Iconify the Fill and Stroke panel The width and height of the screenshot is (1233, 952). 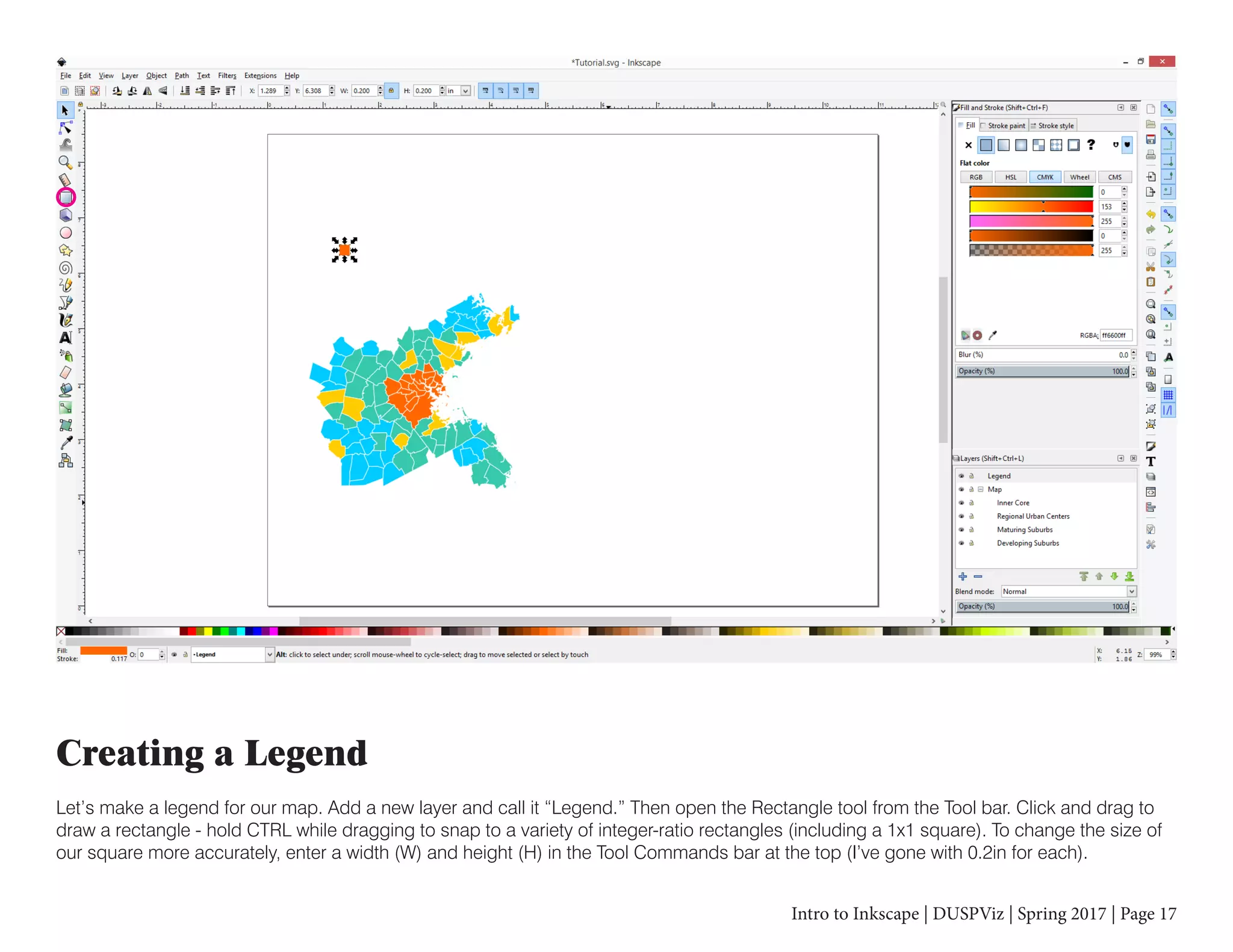1120,108
